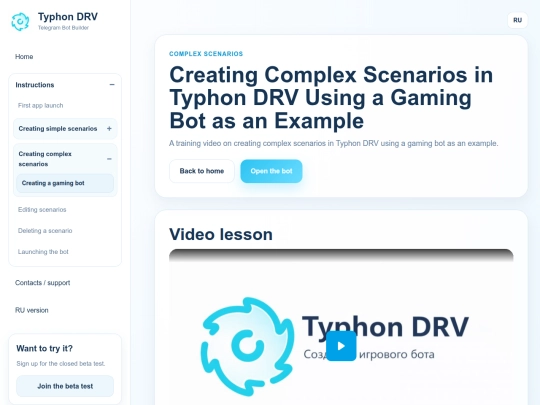540x405 pixels.
Task: Play the video lesson
Action: (x=341, y=346)
